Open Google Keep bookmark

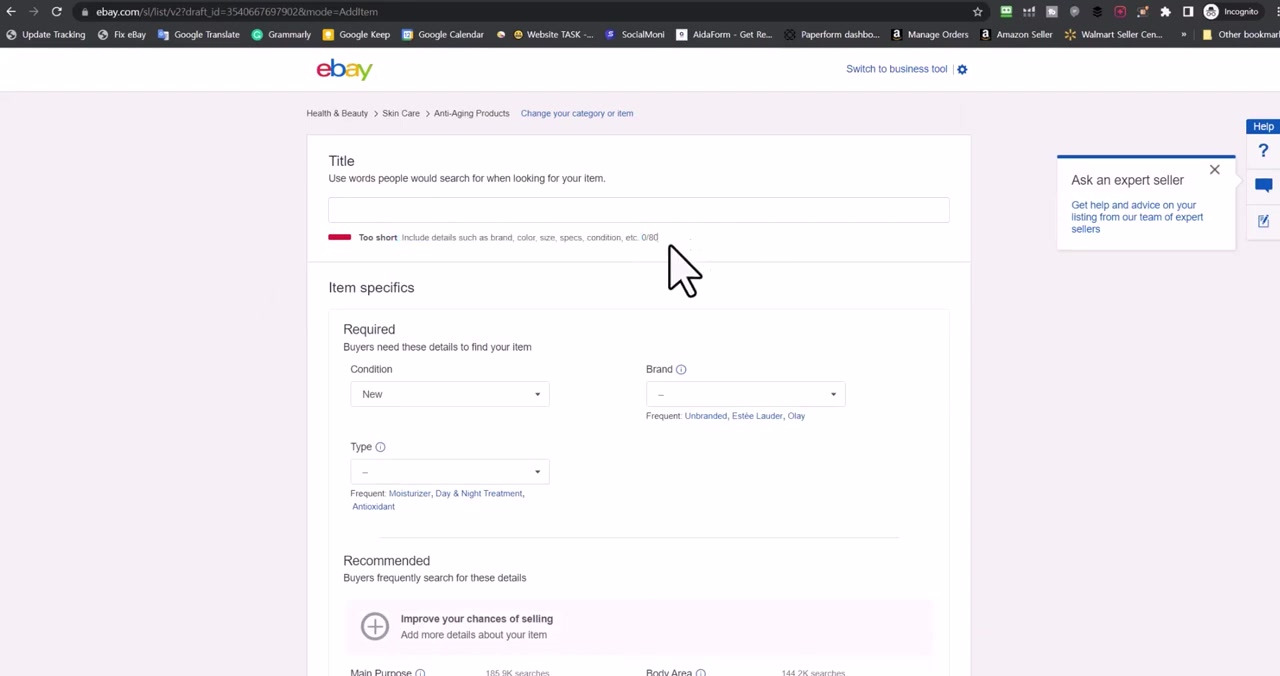(356, 34)
